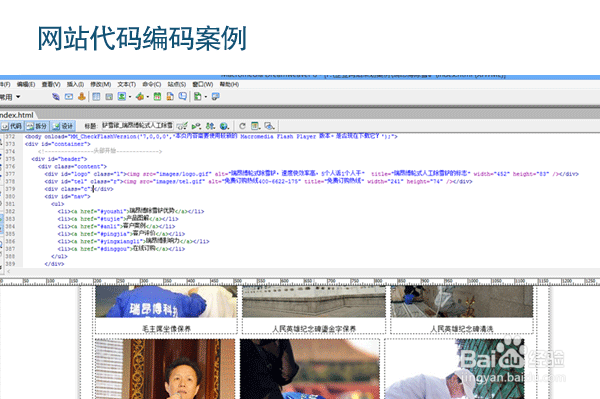Insert a Server-Side Include
600x399 pixels.
[x=170, y=97]
